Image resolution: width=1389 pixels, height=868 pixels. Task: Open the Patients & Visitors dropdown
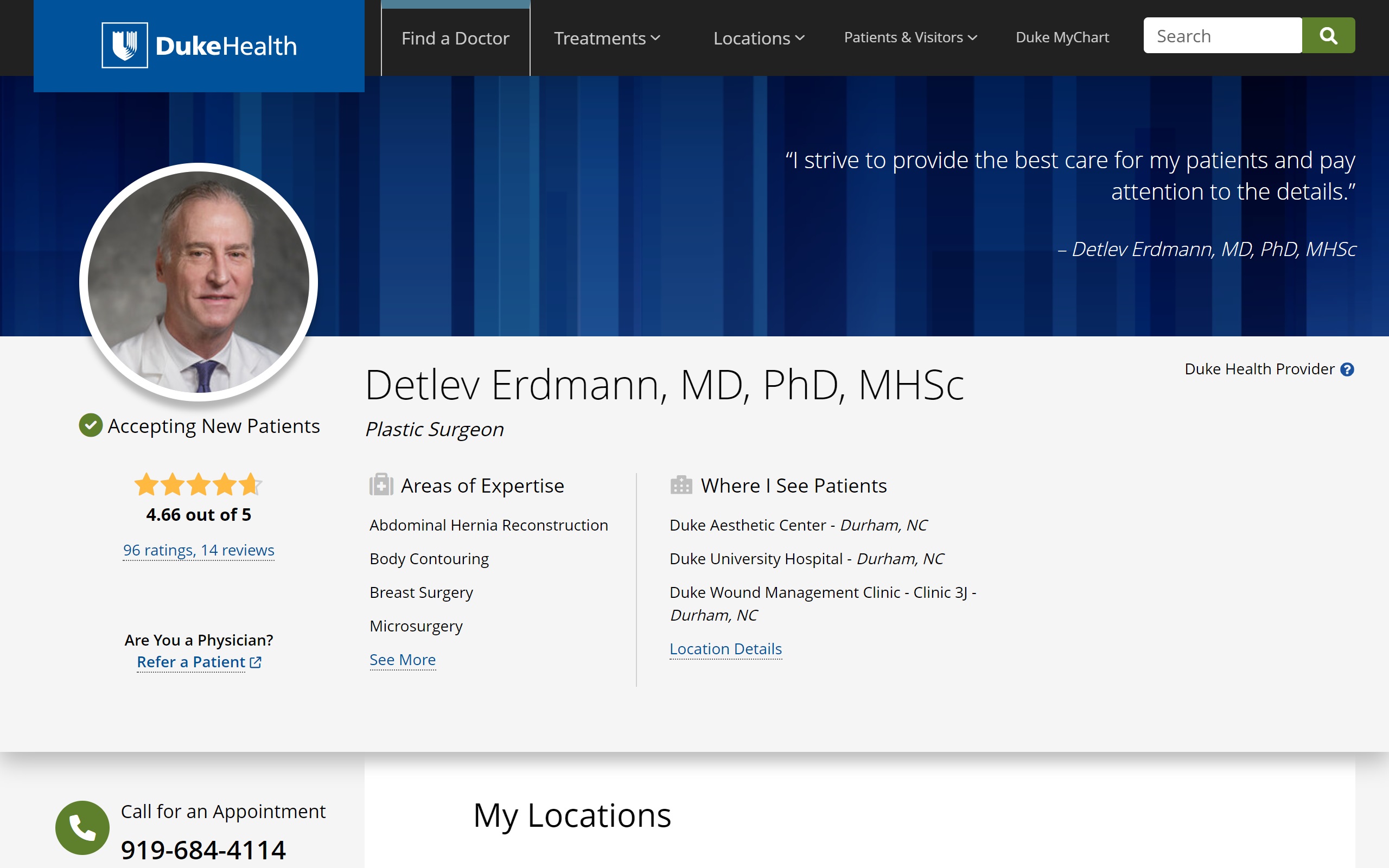[910, 37]
